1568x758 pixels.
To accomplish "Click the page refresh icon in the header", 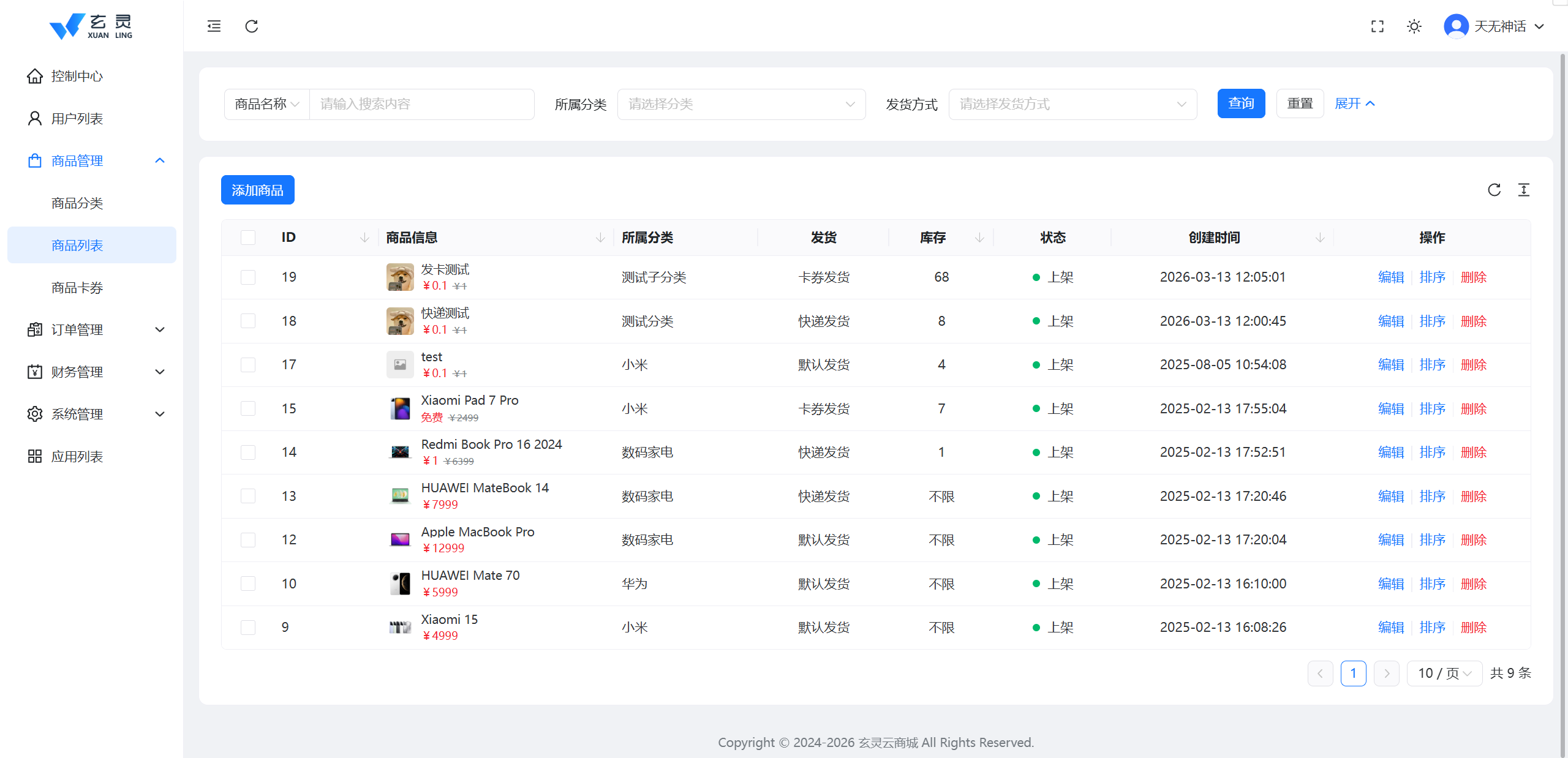I will [252, 26].
